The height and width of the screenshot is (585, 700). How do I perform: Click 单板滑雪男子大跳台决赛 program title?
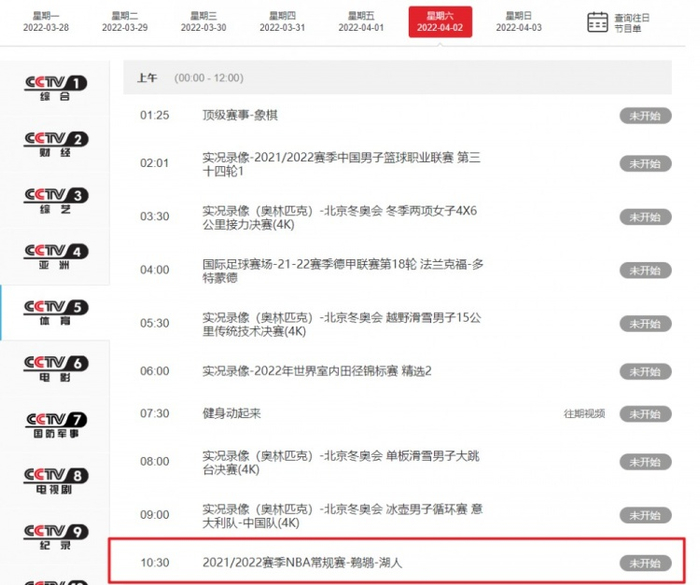tap(341, 462)
